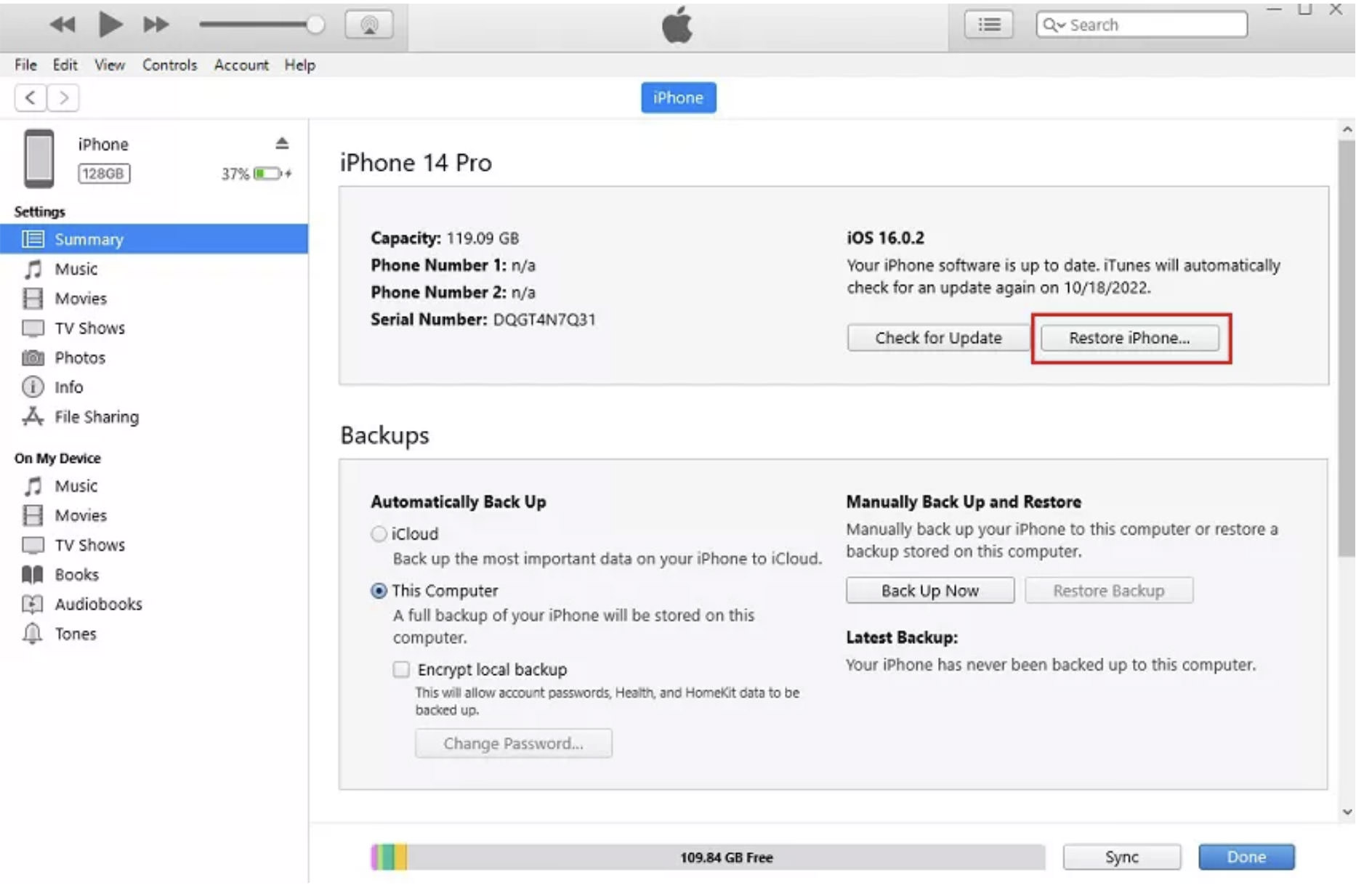The width and height of the screenshot is (1356, 896).
Task: Click the iOS 16.0.2 version text
Action: pos(885,238)
